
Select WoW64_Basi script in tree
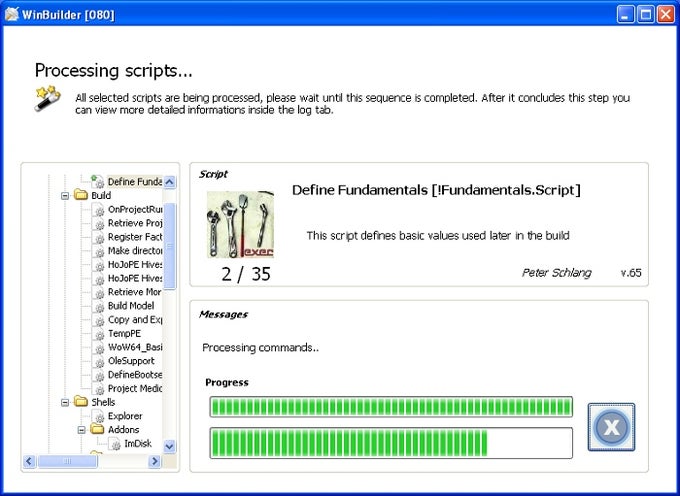click(x=135, y=347)
